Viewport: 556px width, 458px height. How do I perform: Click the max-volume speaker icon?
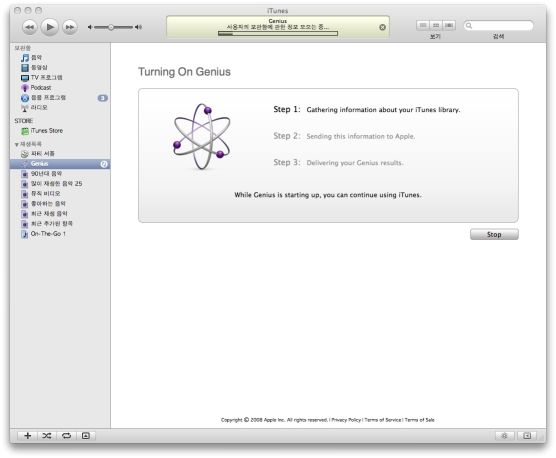(138, 27)
